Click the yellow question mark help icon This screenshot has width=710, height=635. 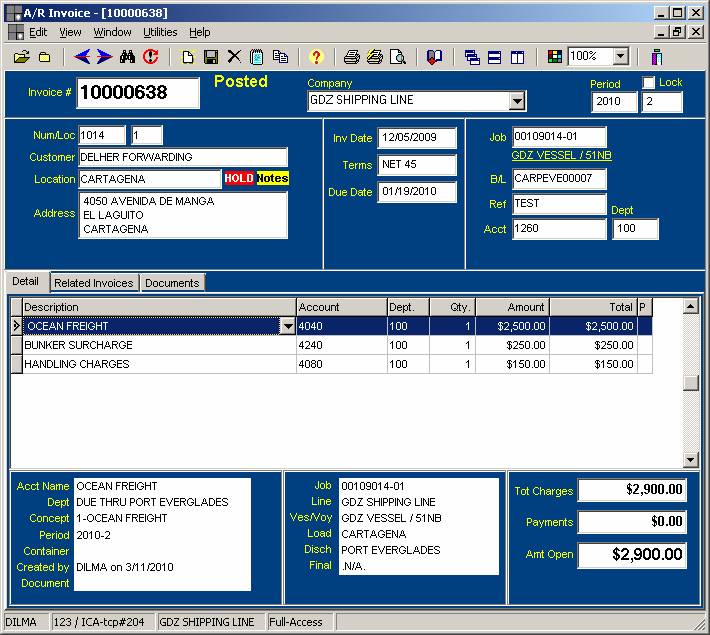point(316,57)
